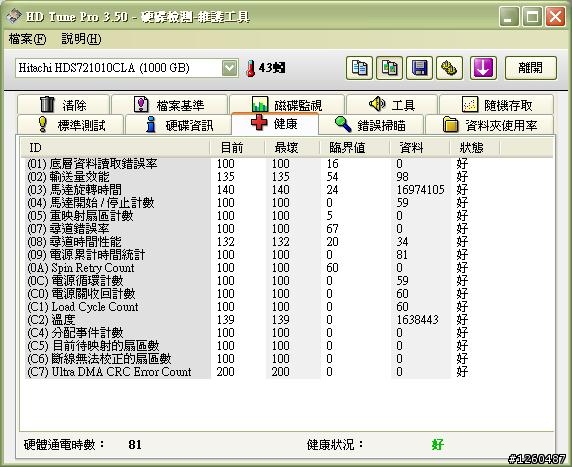Select the (C2) 溫度 row
572x467 pixels.
click(248, 320)
